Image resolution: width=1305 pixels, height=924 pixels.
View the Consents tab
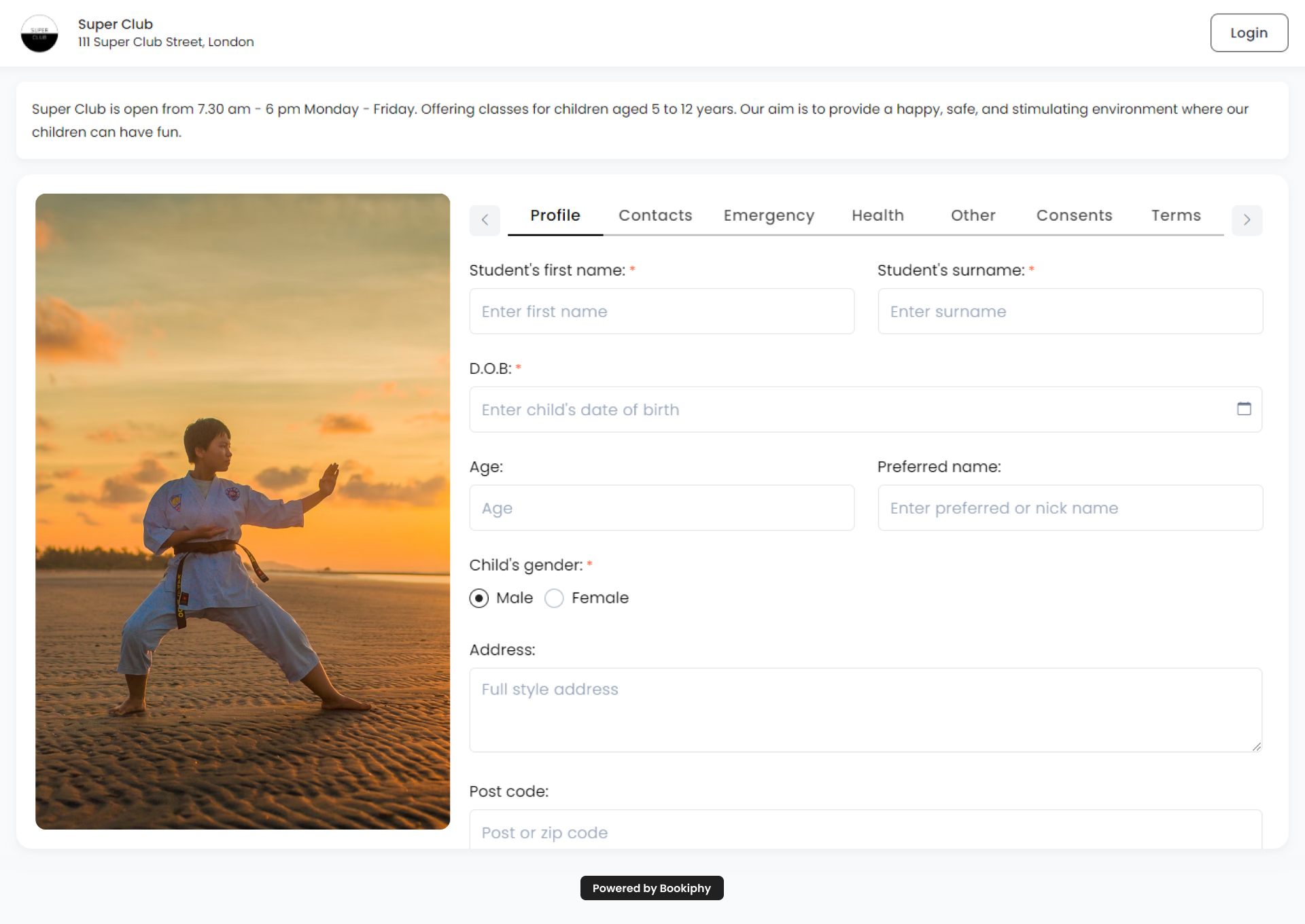[1074, 215]
